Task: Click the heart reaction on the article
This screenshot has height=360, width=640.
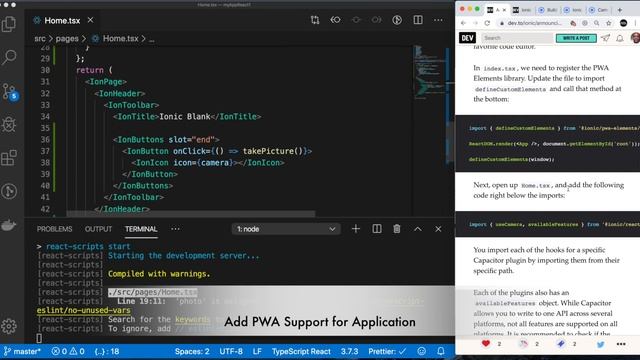Action: coord(485,344)
